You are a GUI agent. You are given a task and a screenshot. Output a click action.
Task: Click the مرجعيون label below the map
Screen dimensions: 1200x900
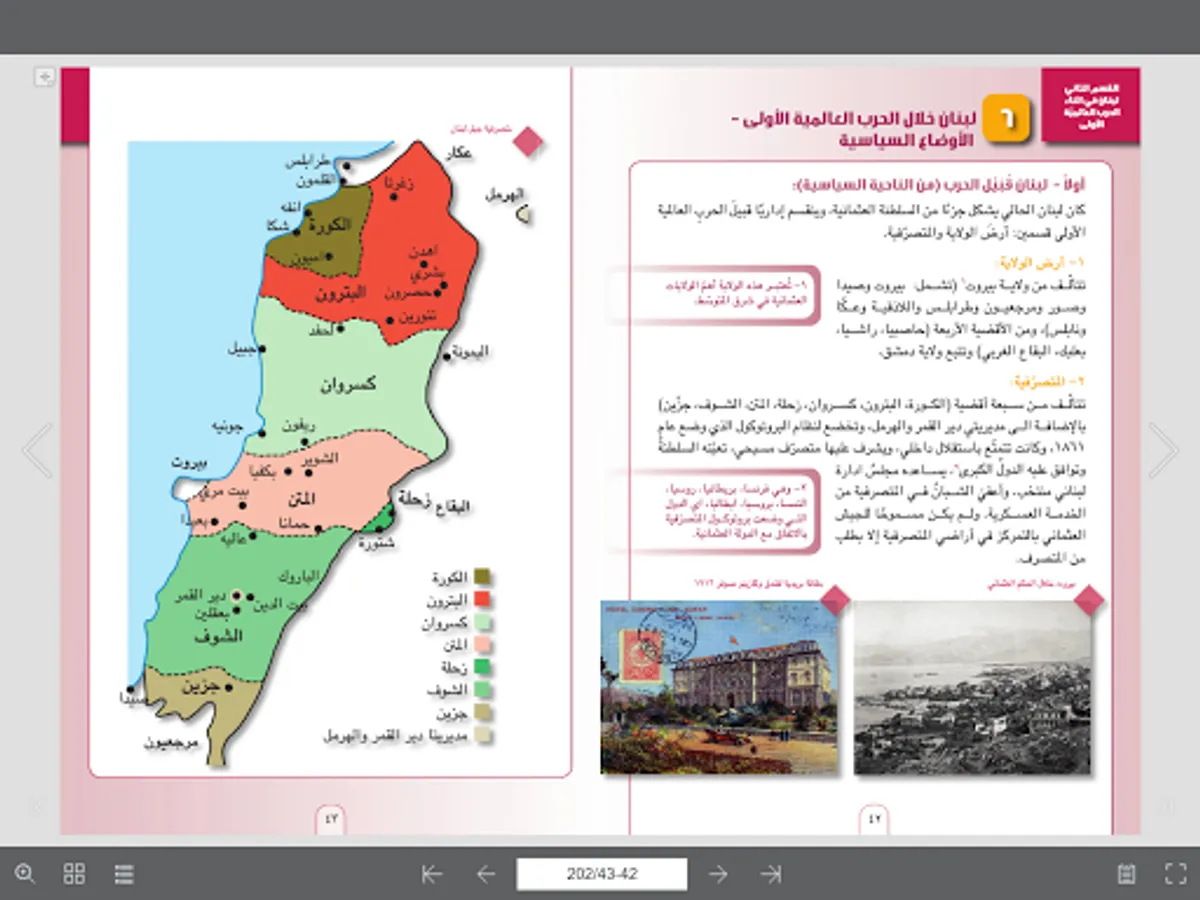click(172, 743)
